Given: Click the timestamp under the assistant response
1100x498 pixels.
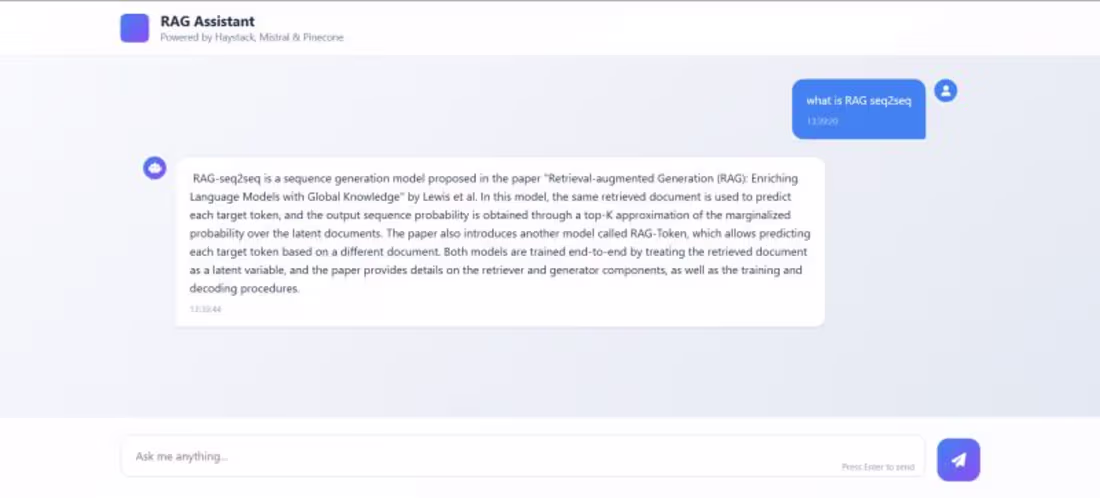Looking at the screenshot, I should click(x=206, y=309).
